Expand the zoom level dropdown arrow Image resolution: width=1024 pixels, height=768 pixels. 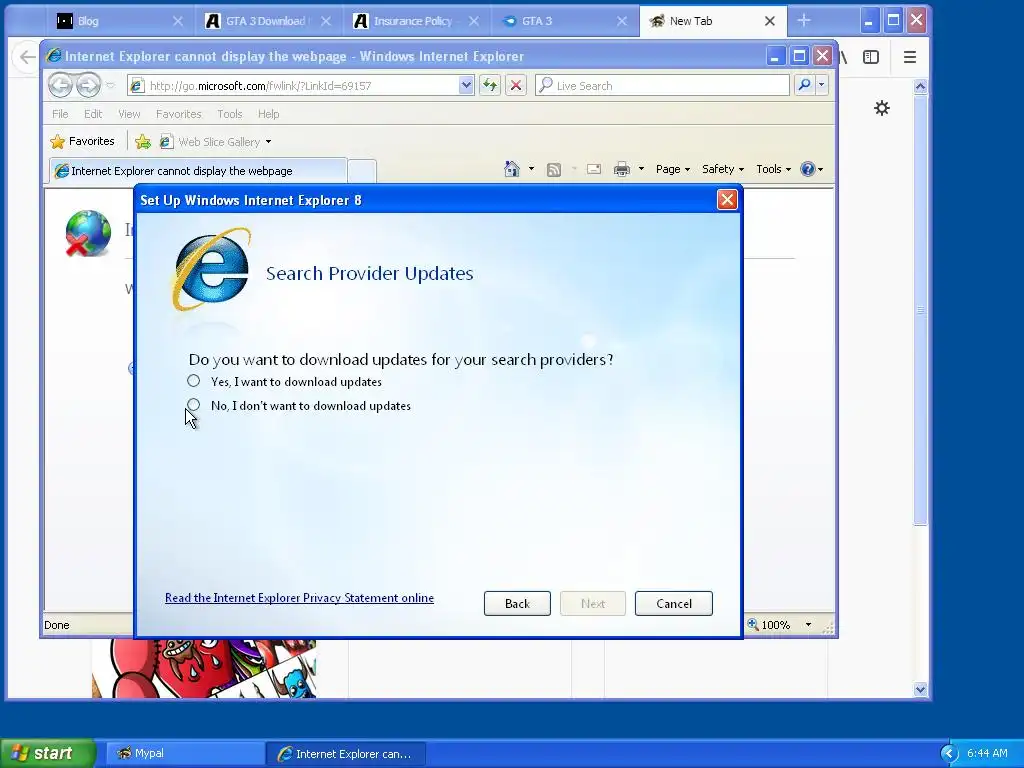click(808, 625)
